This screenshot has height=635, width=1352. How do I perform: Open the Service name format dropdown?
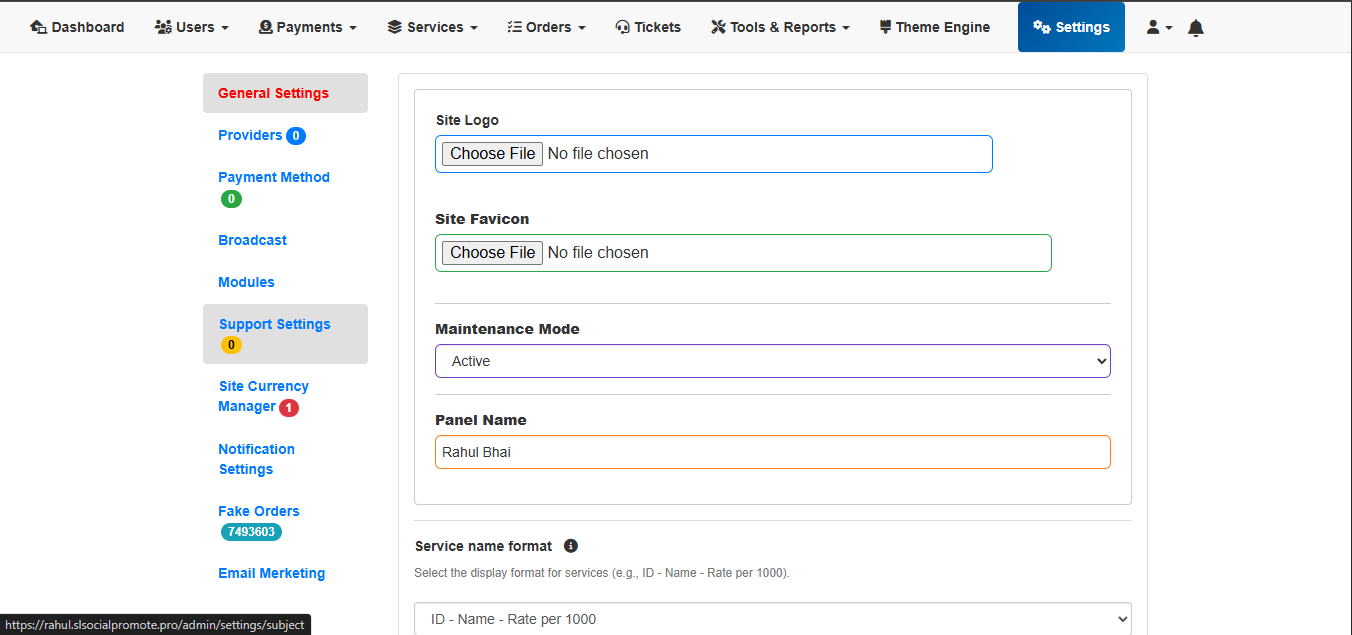(772, 619)
